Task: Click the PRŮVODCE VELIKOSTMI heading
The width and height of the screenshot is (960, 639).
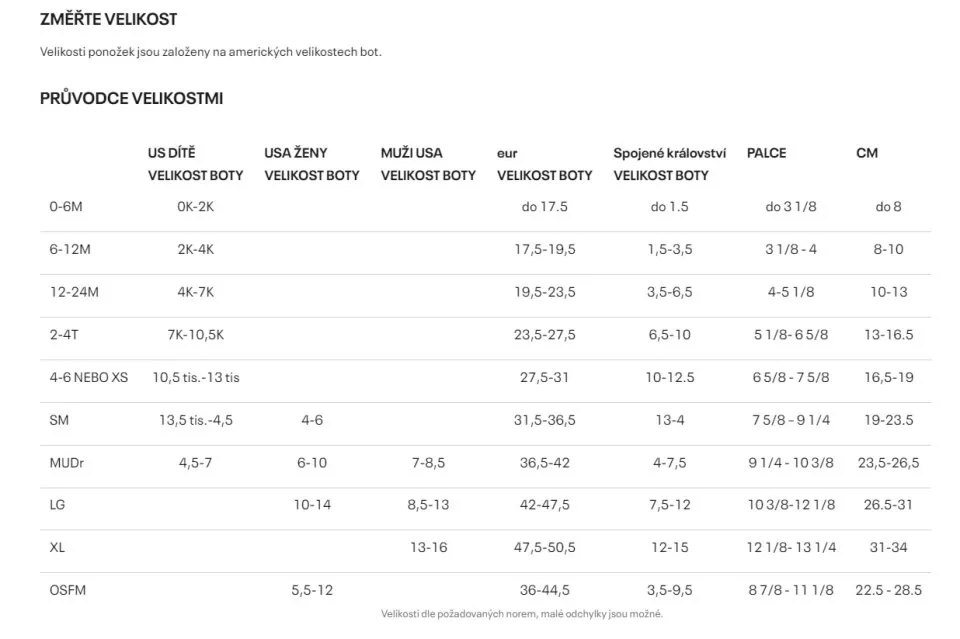Action: 131,98
